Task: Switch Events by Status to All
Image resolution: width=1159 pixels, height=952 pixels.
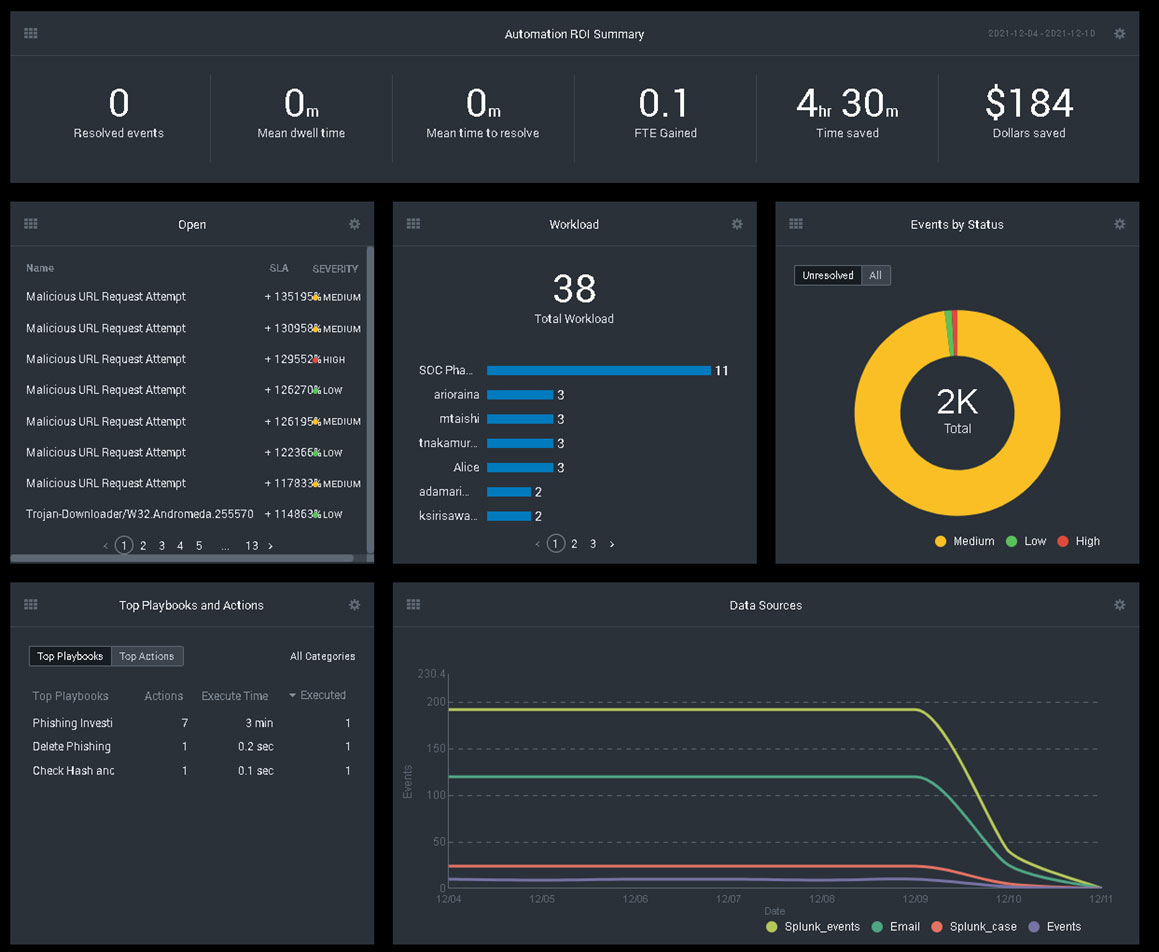Action: point(875,276)
